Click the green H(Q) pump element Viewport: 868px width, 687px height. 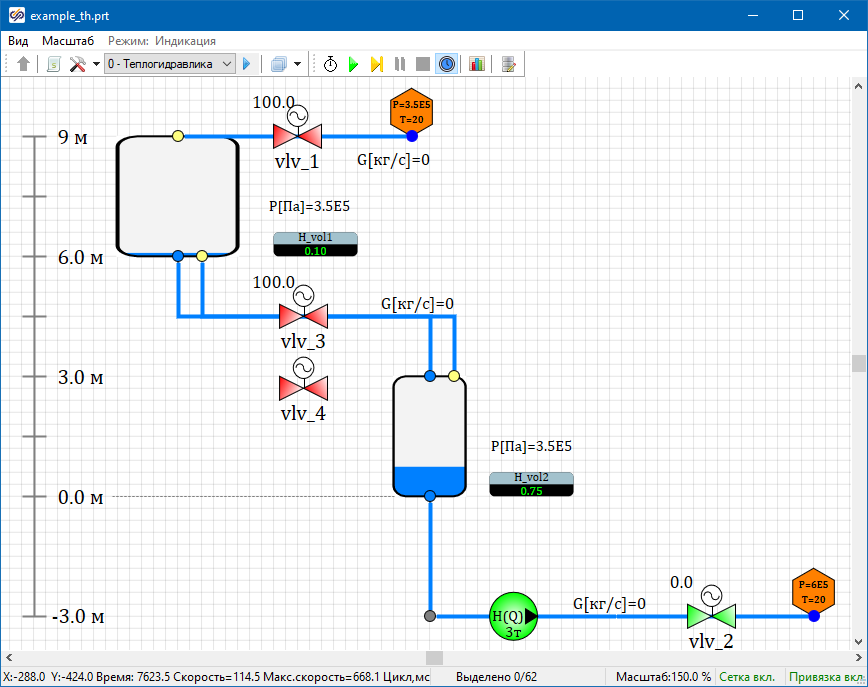[514, 616]
